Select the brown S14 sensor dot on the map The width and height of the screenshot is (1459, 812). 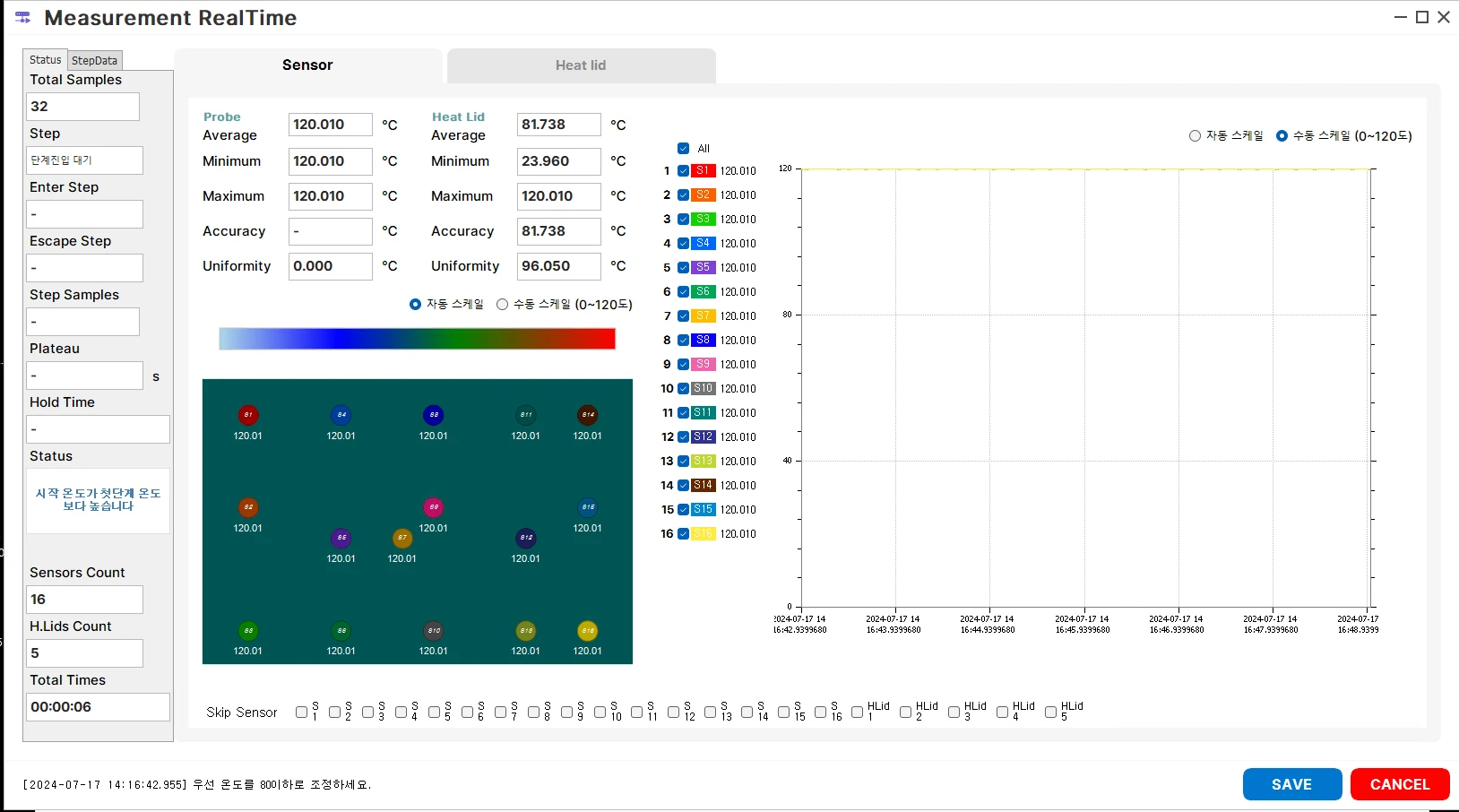588,415
